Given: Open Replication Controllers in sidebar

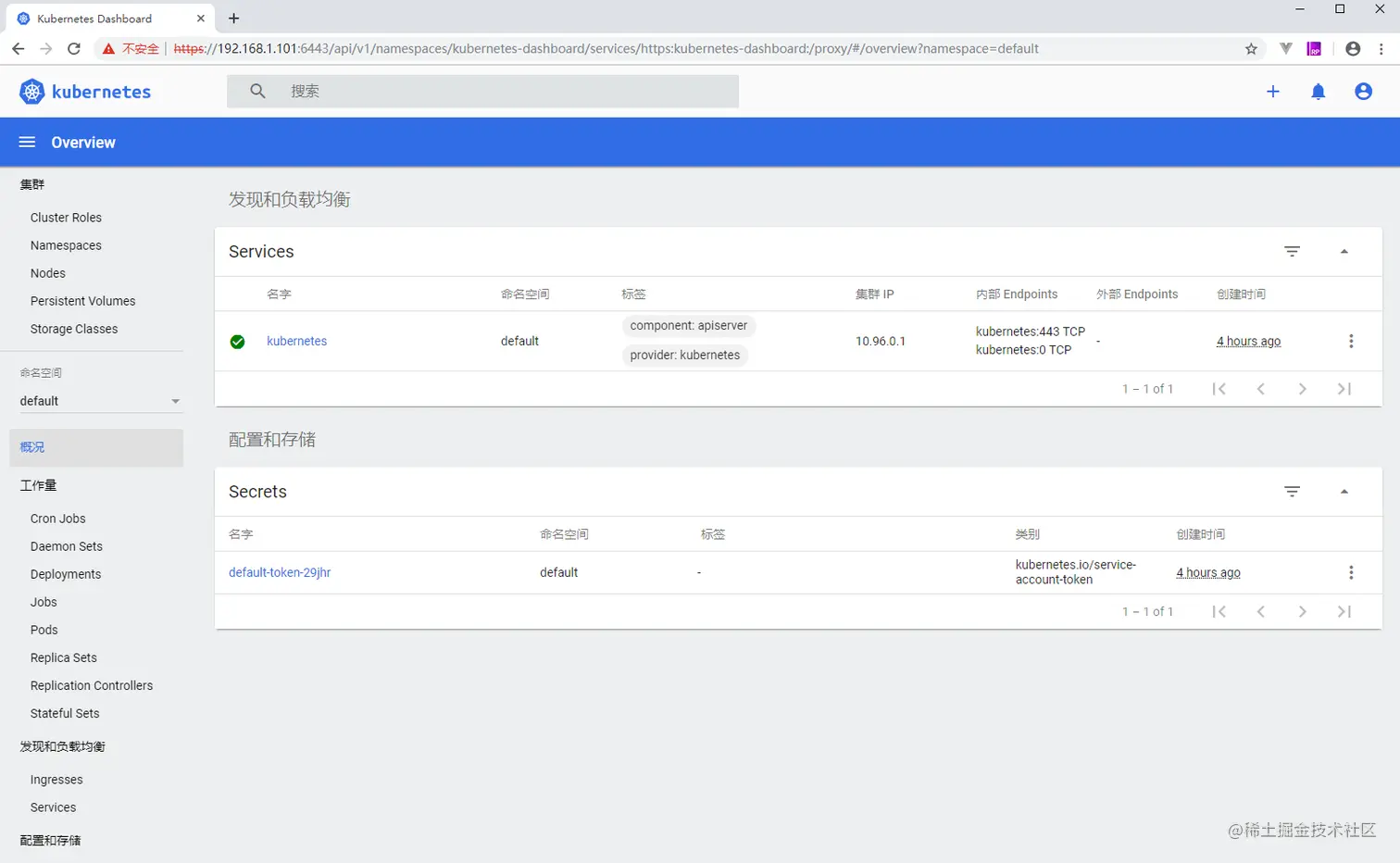Looking at the screenshot, I should pos(92,685).
